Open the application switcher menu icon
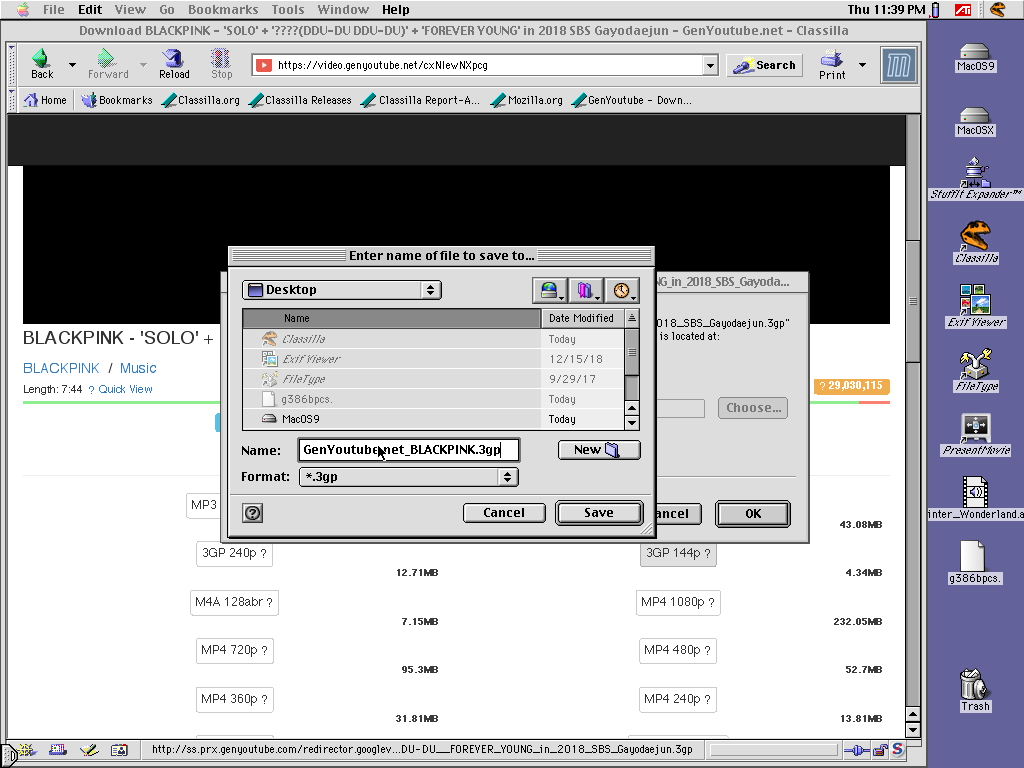1024x768 pixels. (997, 9)
